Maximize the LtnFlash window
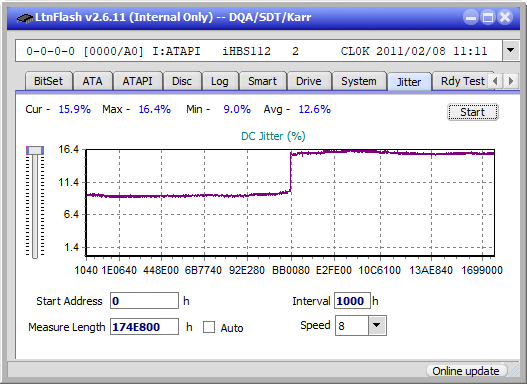The height and width of the screenshot is (384, 527). [488, 17]
